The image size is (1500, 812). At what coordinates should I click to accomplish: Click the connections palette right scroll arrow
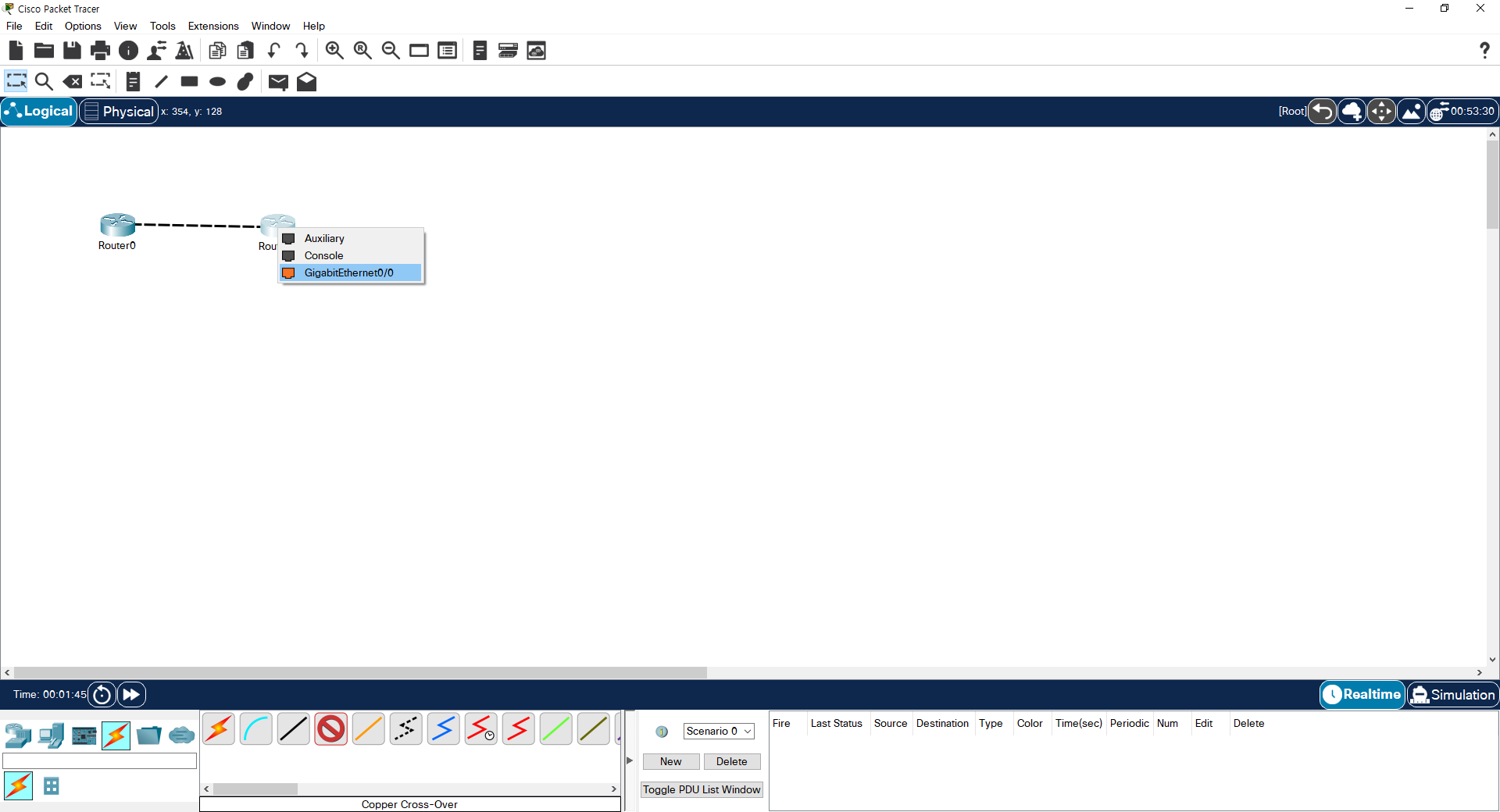coord(614,789)
